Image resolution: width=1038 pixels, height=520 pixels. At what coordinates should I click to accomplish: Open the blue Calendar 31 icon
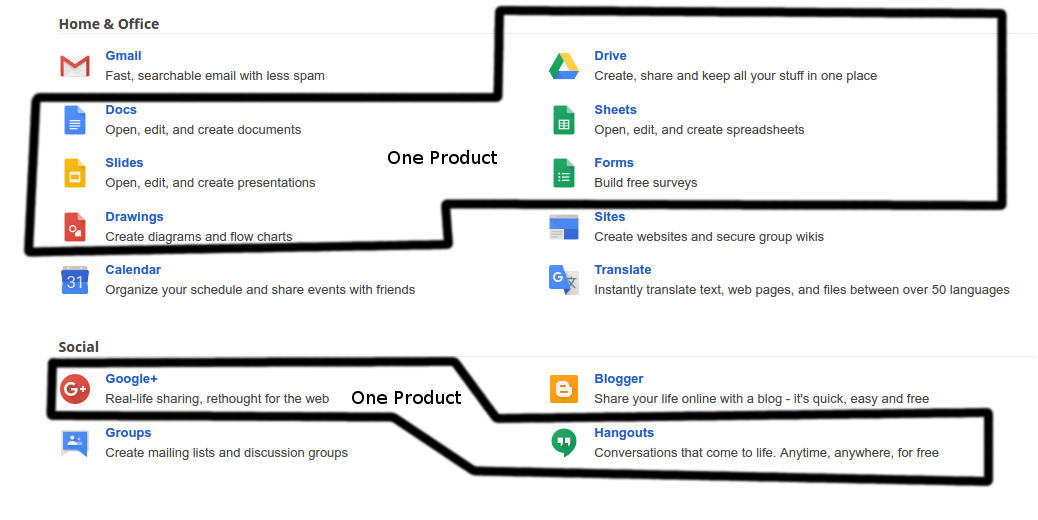[75, 280]
